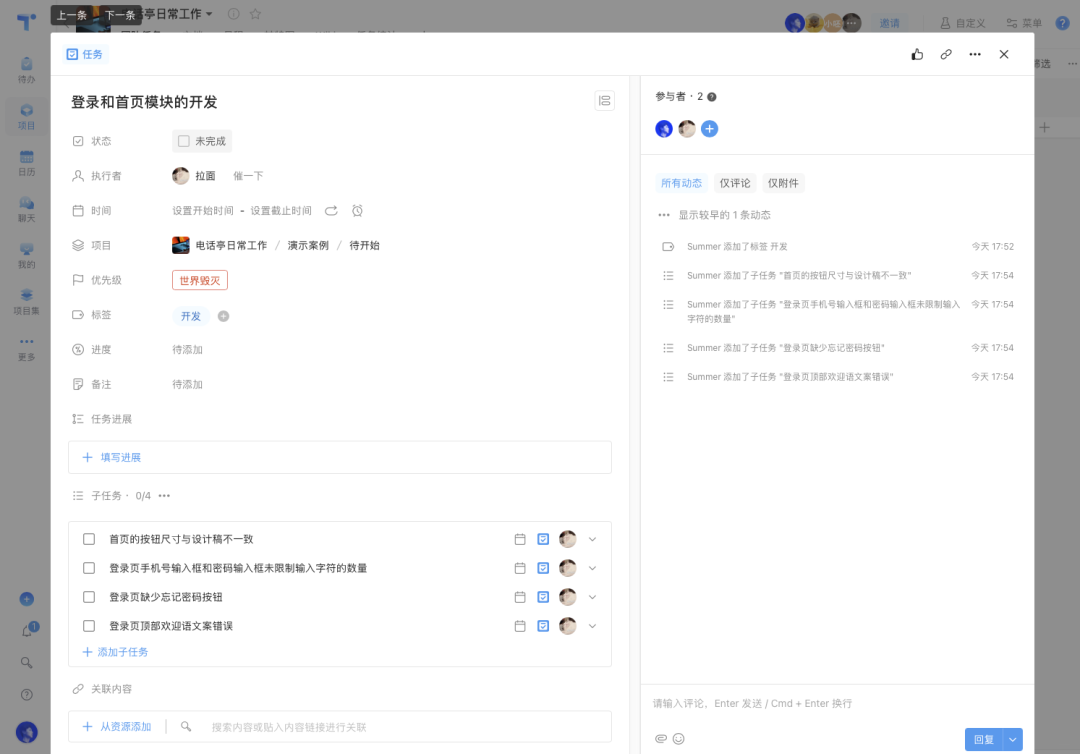
Task: Attach a file using the paperclip icon
Action: coord(660,739)
